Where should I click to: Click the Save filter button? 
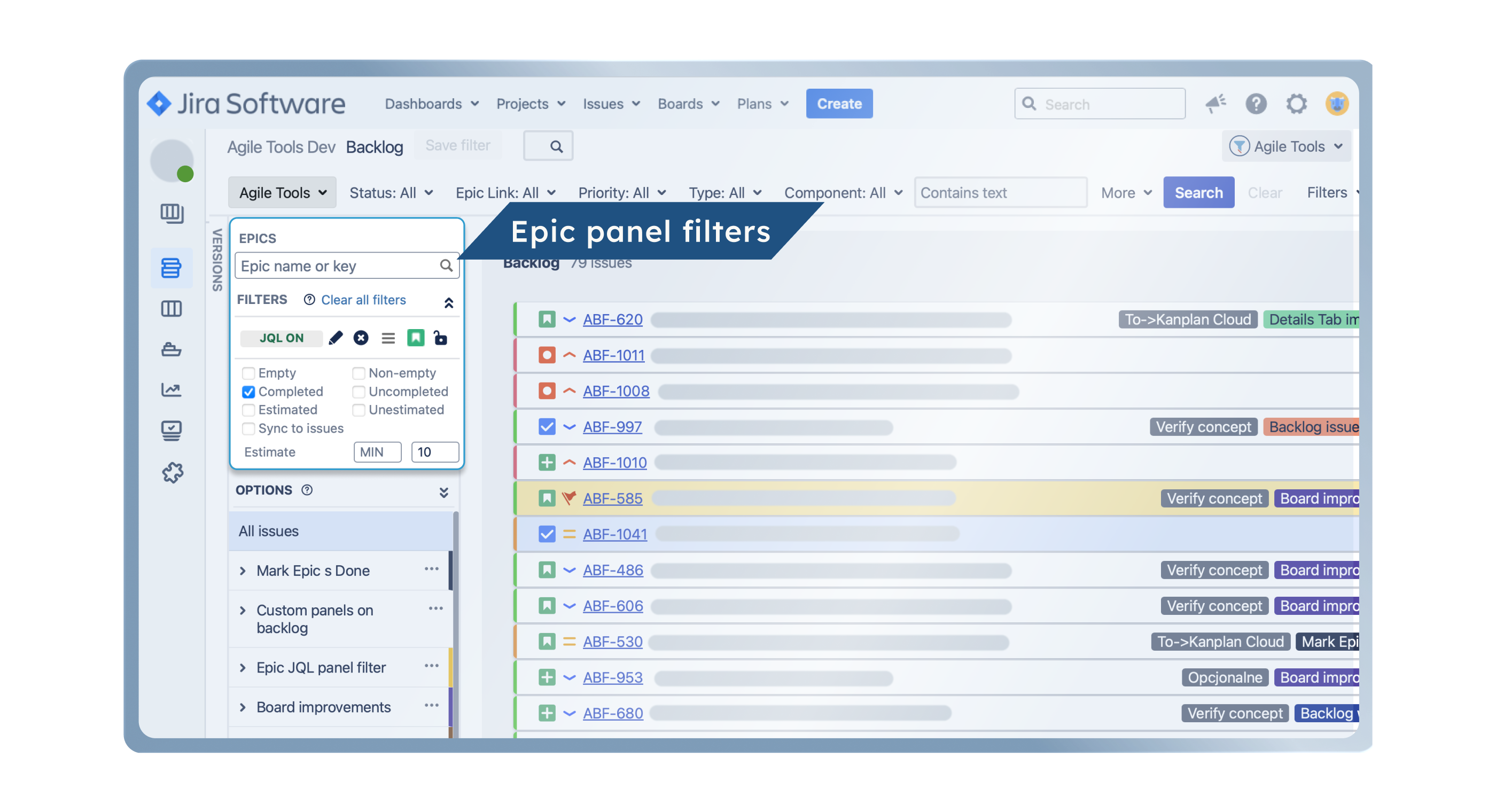coord(458,145)
